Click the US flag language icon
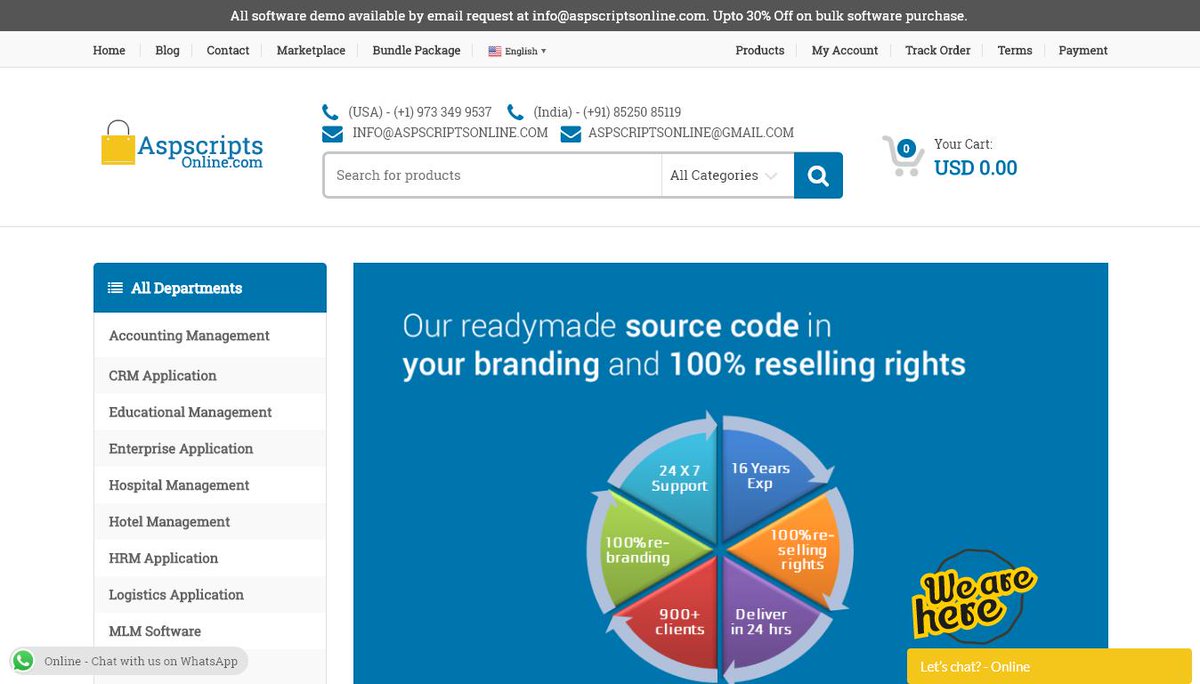The width and height of the screenshot is (1200, 684). pos(494,51)
